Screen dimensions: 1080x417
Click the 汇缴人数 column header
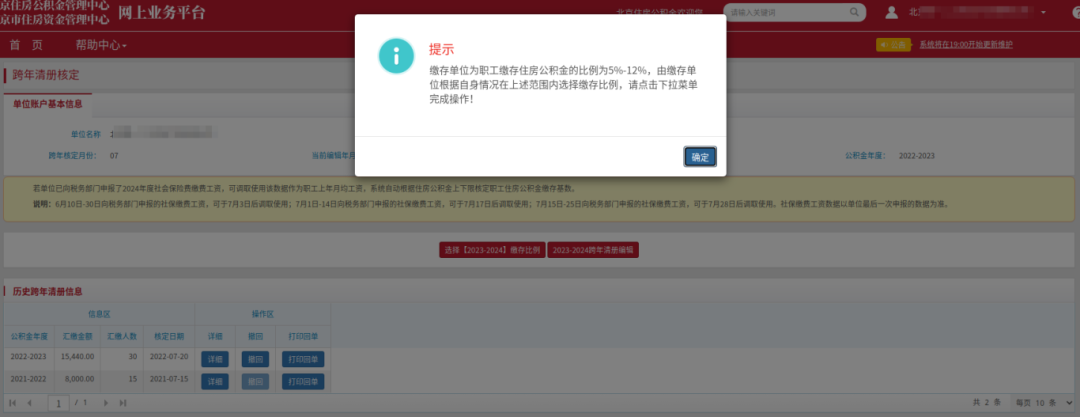coord(121,337)
